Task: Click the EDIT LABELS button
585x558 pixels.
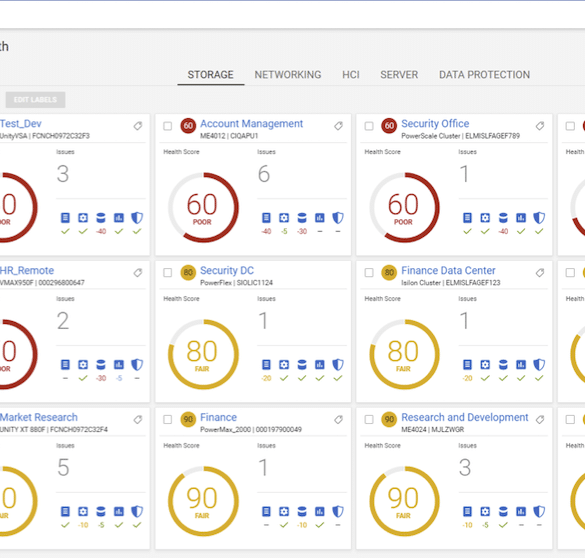Action: tap(35, 100)
